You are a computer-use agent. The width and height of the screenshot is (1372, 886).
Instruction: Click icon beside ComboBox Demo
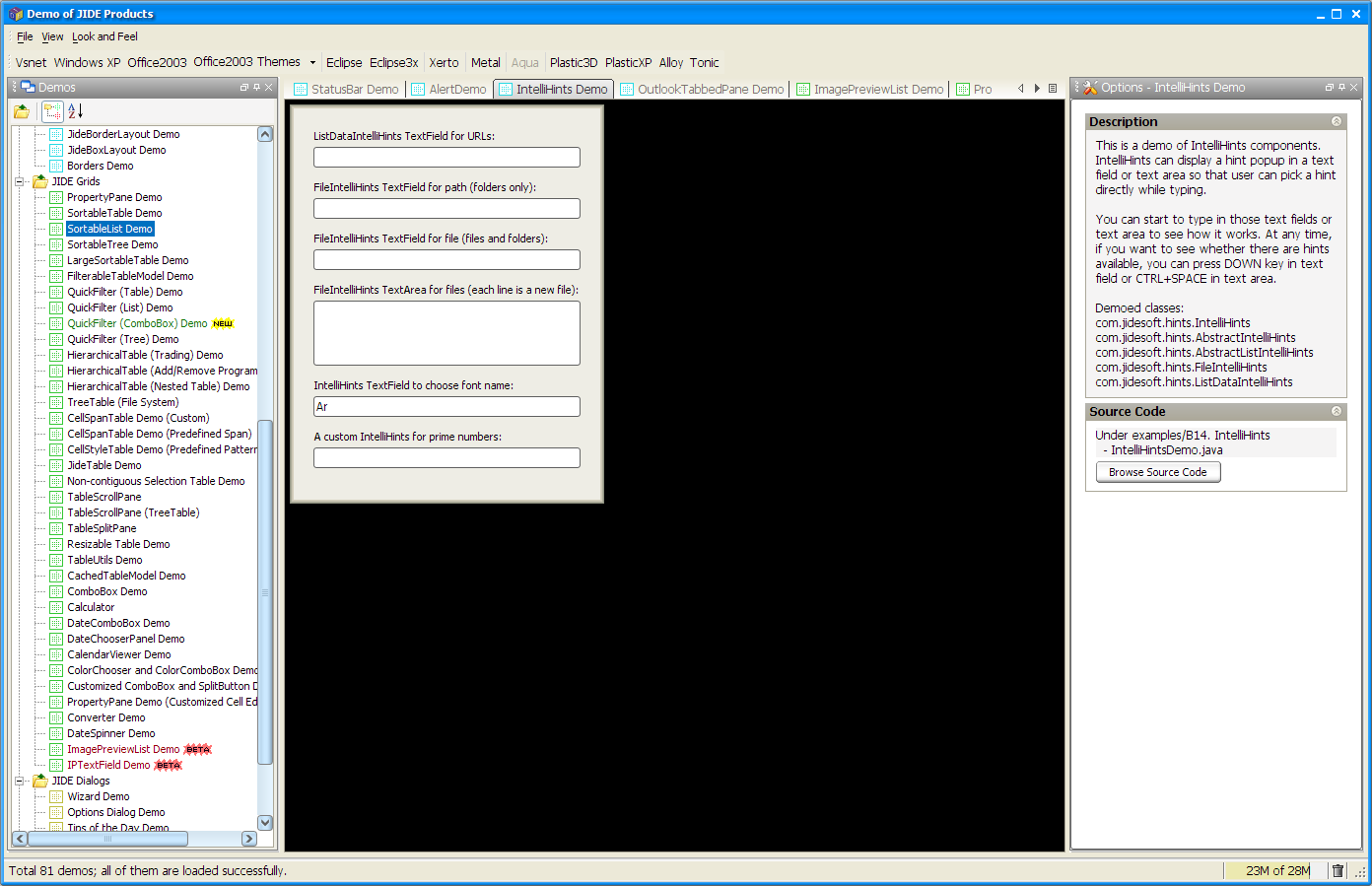pos(56,591)
